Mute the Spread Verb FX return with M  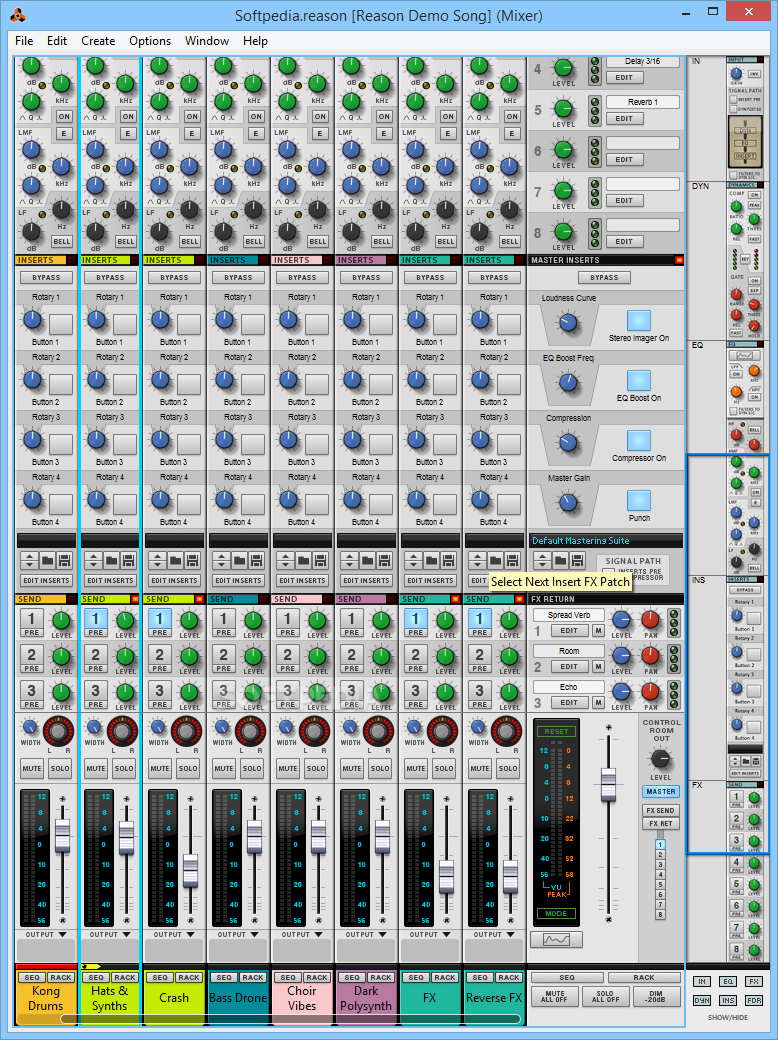[598, 631]
